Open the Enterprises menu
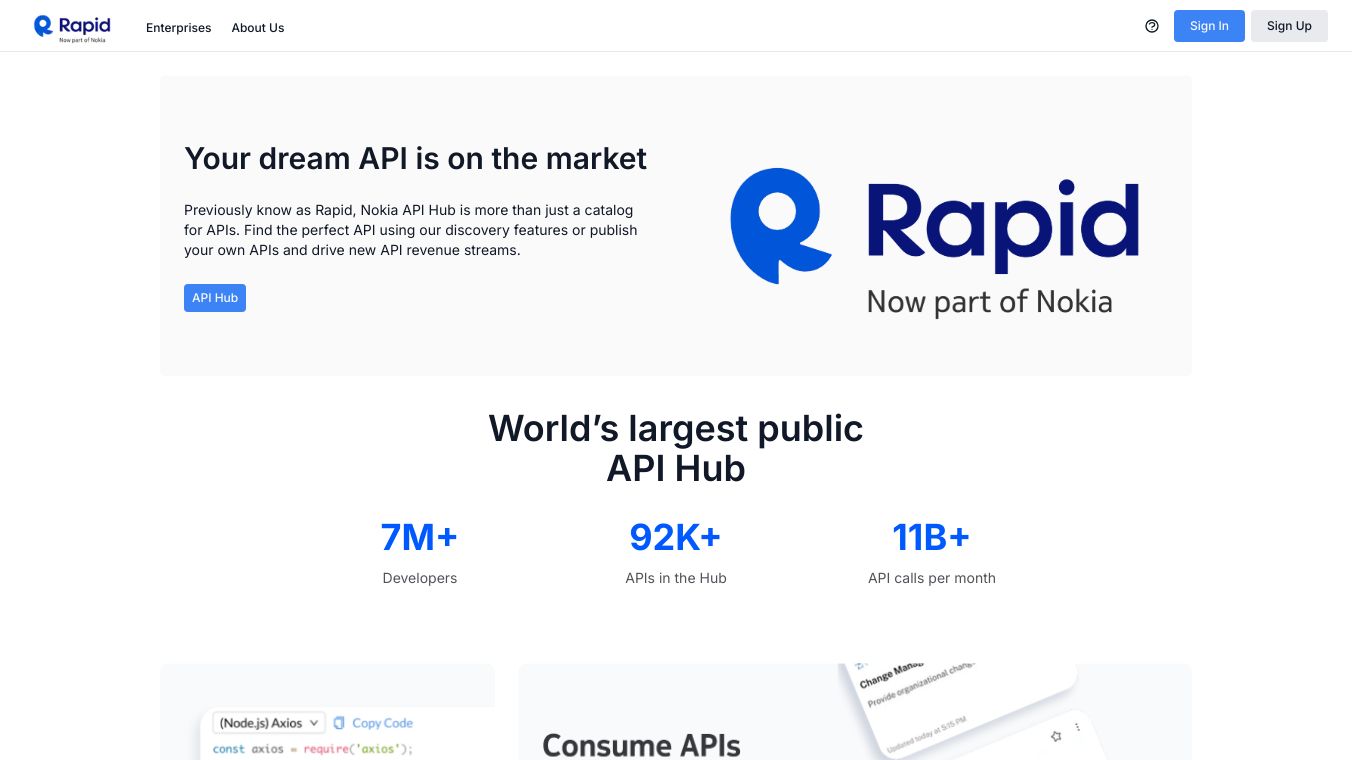Image resolution: width=1352 pixels, height=760 pixels. point(179,28)
